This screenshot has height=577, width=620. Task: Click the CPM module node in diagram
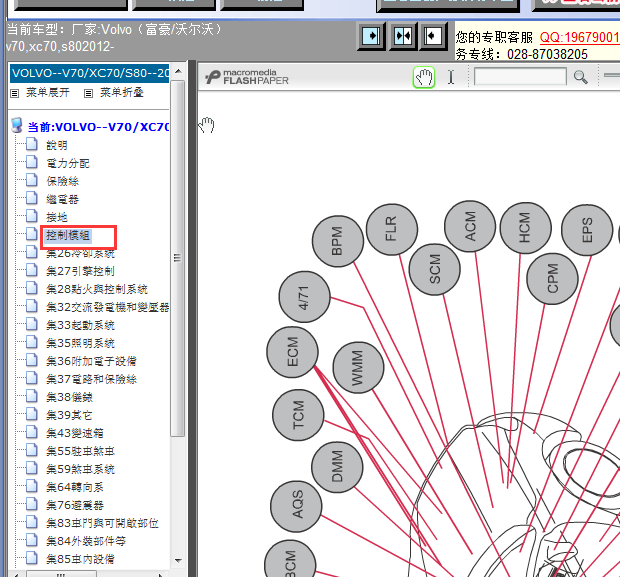click(x=552, y=278)
